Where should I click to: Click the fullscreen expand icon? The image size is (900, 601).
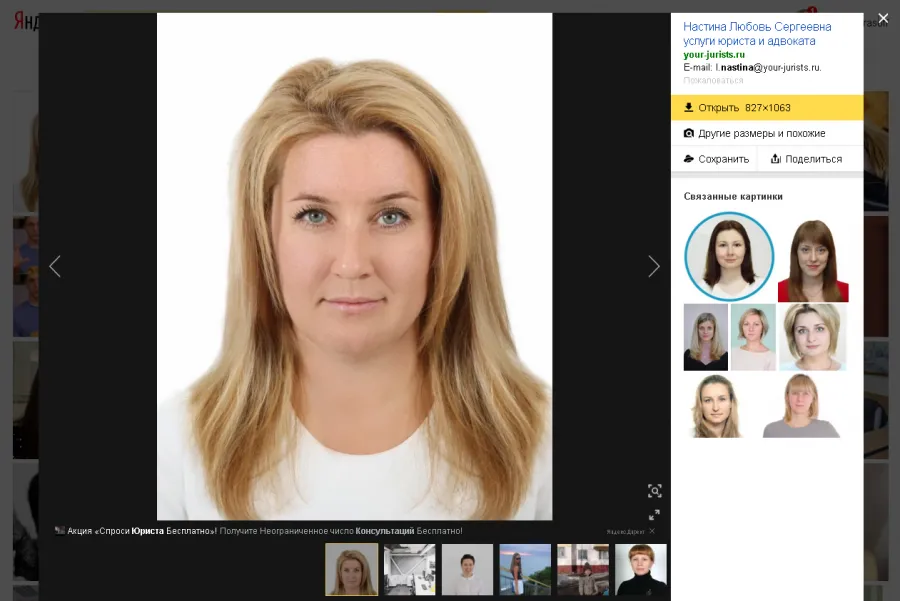click(x=654, y=515)
